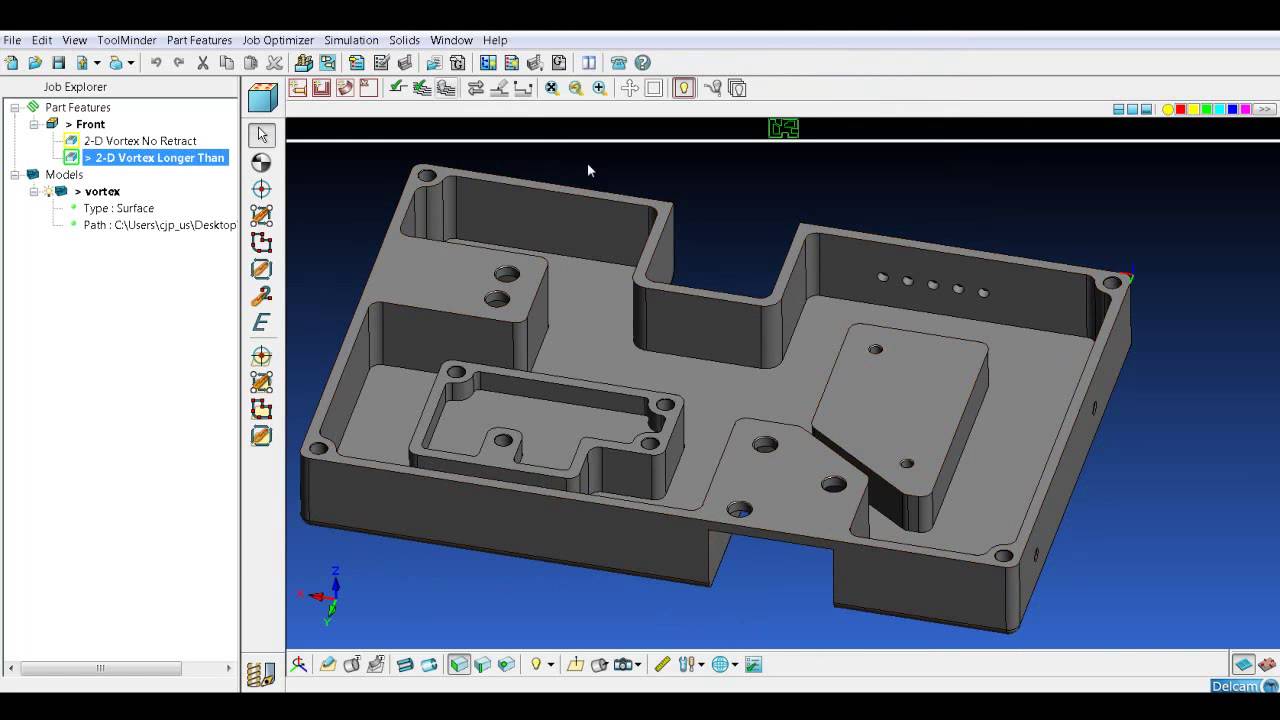
Task: Click the yellow magnifier zoom icon
Action: 576,88
